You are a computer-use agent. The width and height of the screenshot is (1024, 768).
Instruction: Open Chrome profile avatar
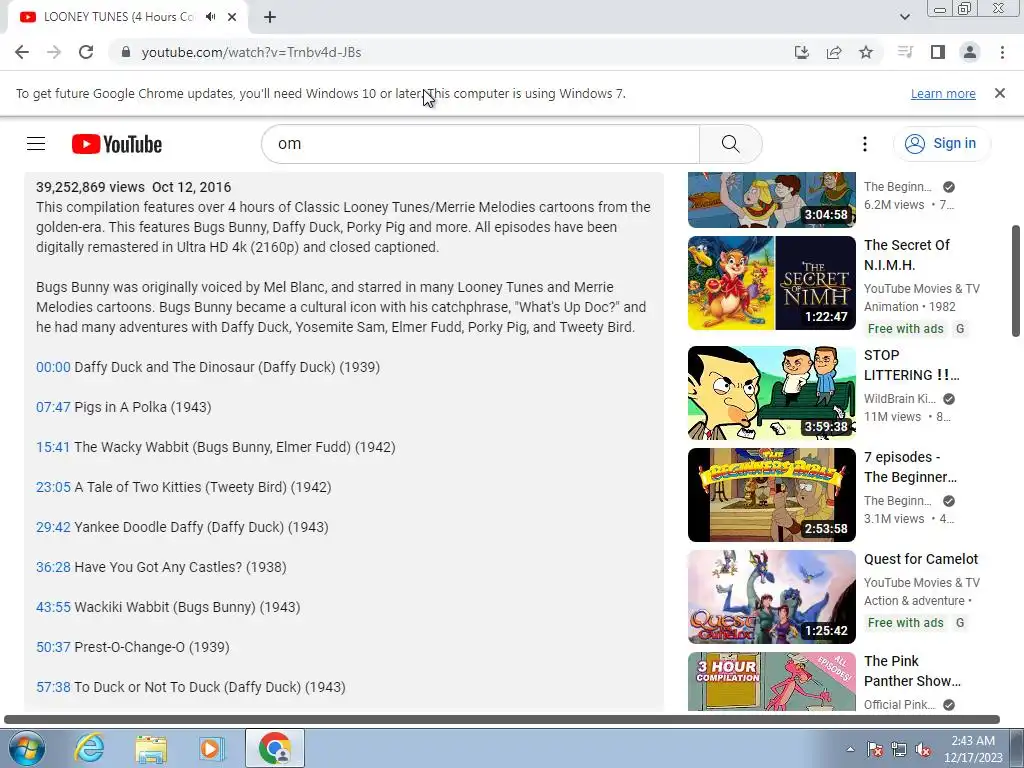point(970,52)
